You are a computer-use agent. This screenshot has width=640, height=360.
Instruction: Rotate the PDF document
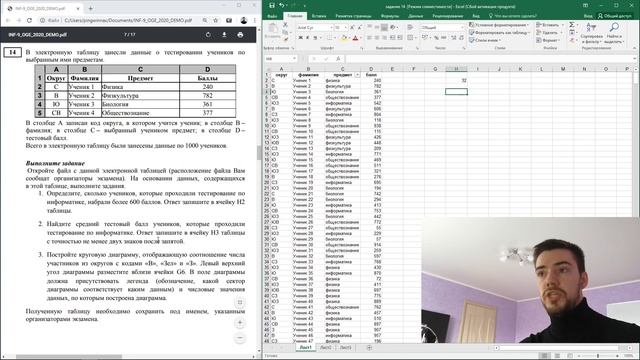(x=208, y=35)
